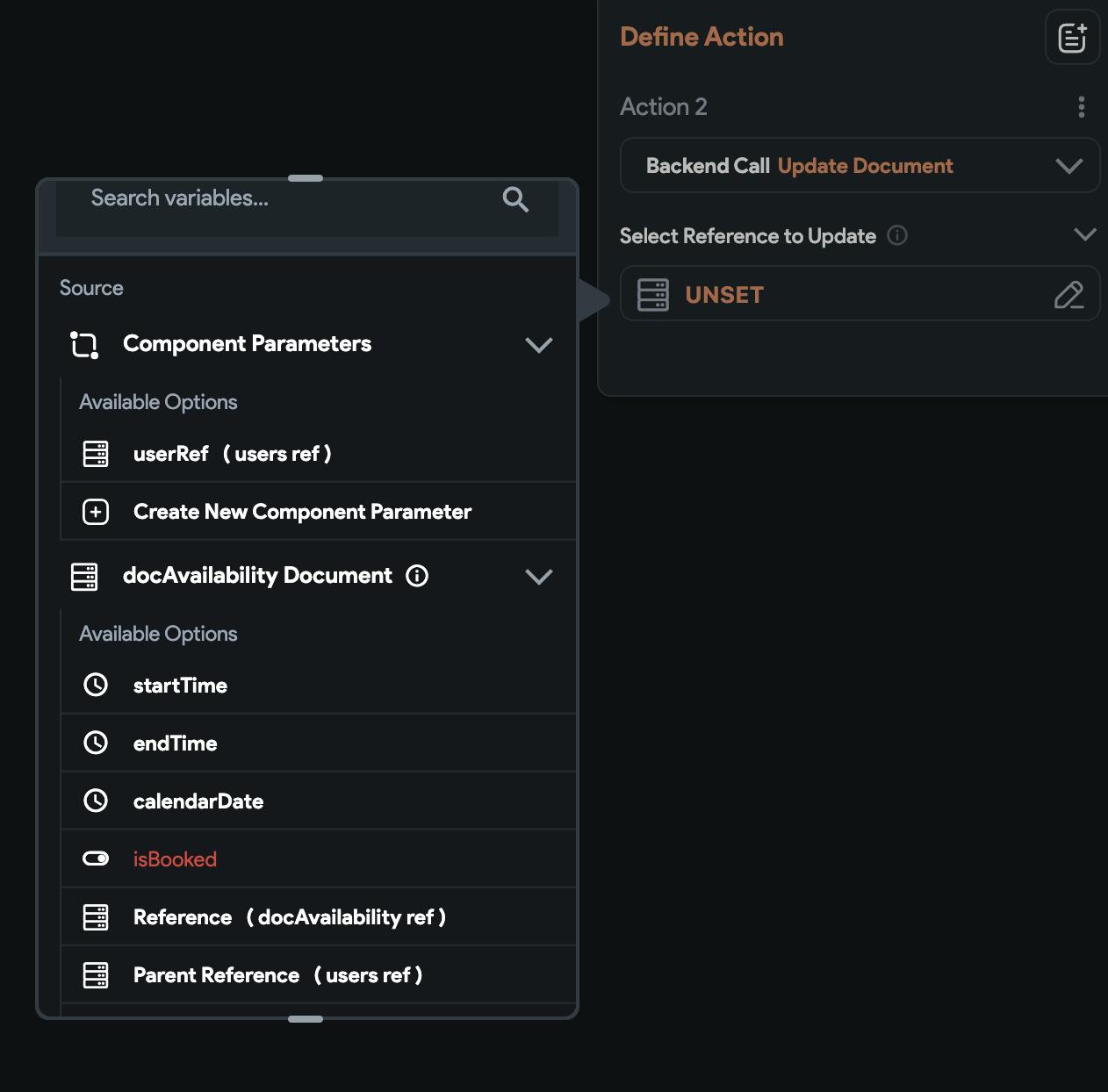The image size is (1108, 1092).
Task: Select the isBooked boolean field
Action: click(x=175, y=859)
